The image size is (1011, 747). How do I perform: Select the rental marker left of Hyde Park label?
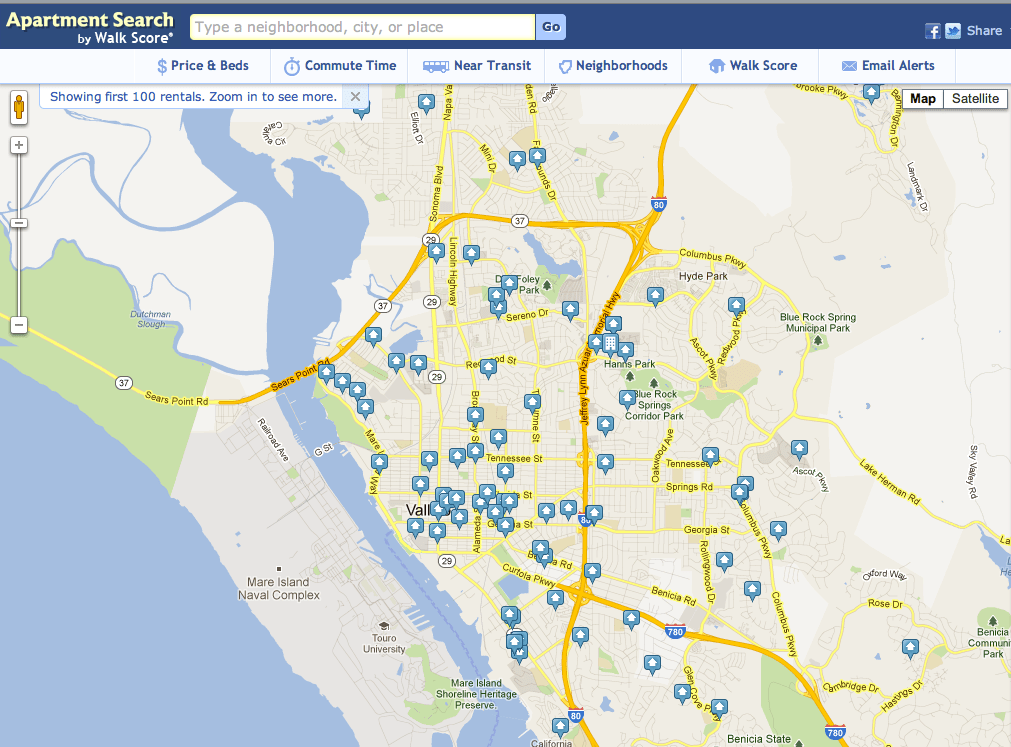[x=655, y=296]
